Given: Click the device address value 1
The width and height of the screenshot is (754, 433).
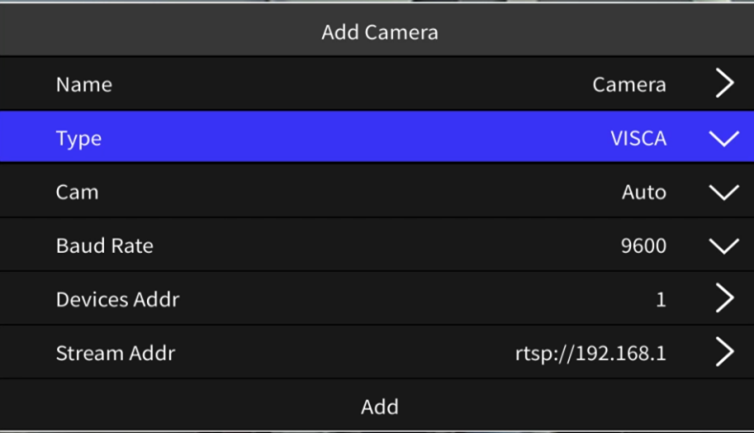Looking at the screenshot, I should click(x=660, y=299).
